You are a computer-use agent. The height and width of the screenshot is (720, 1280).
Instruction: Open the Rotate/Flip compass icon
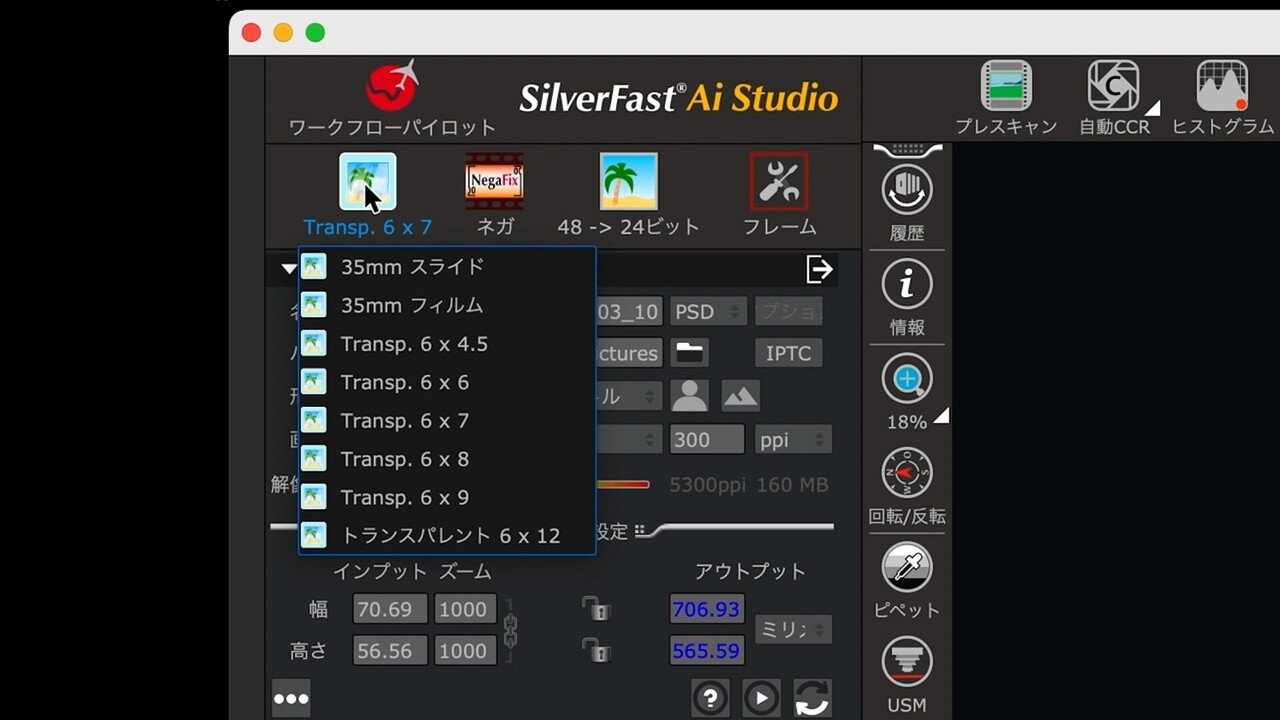click(907, 473)
